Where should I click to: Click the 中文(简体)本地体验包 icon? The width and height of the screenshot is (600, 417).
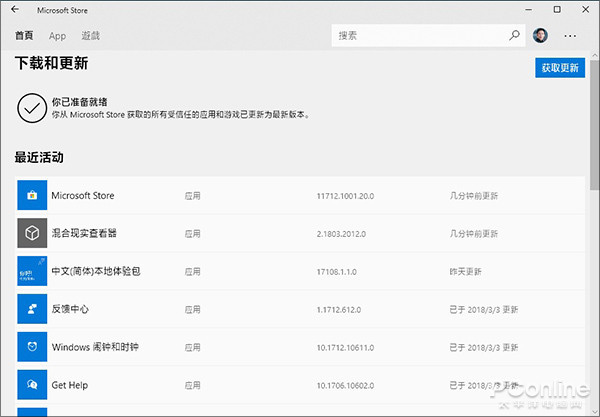click(x=32, y=271)
